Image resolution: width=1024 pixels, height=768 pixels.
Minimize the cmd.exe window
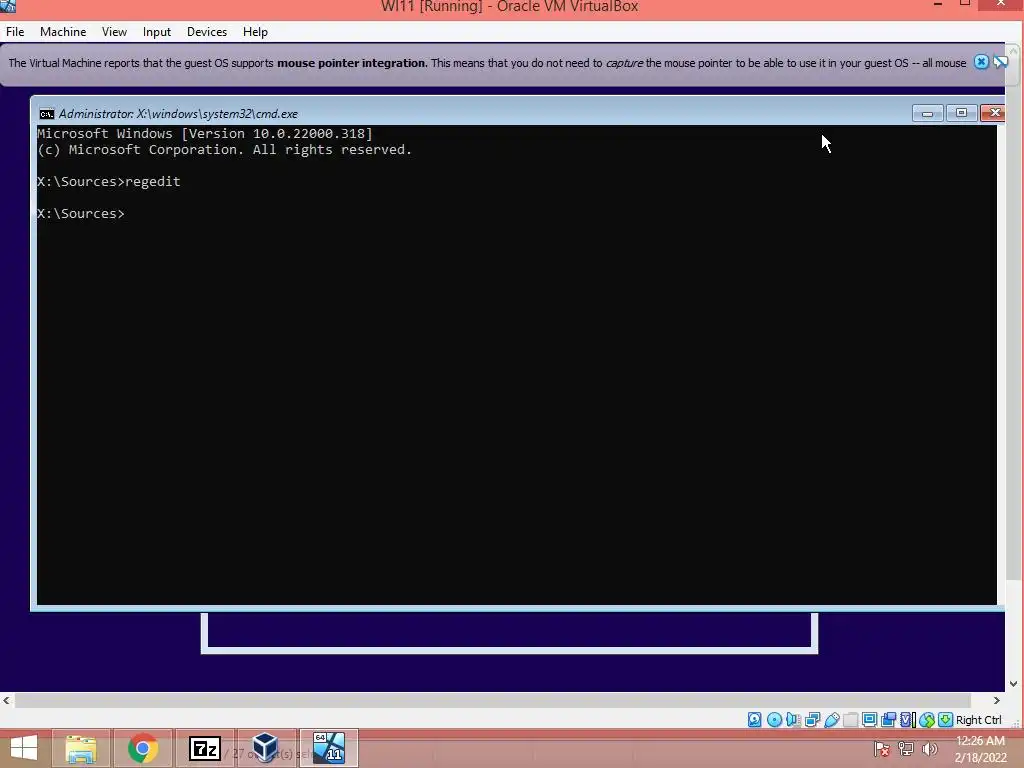click(927, 114)
